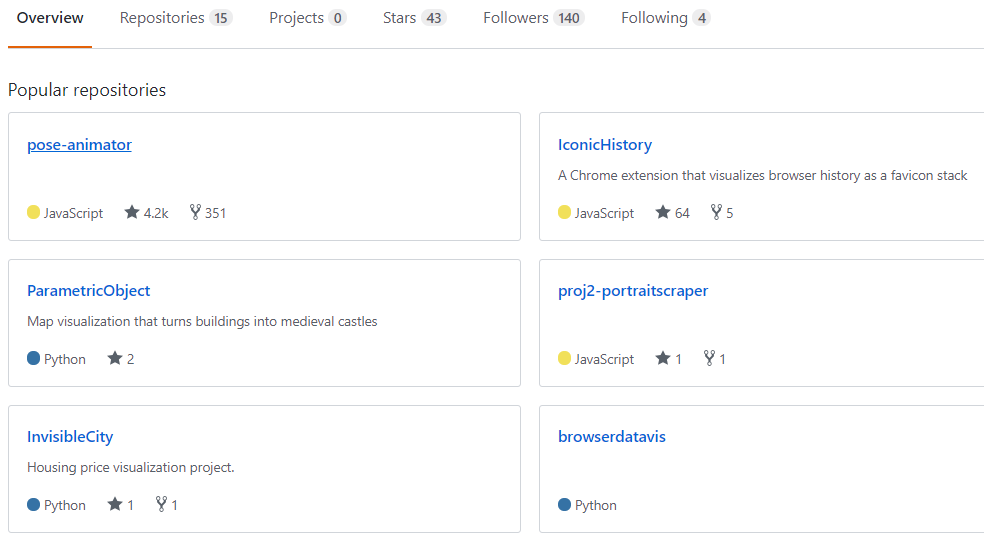Open the Projects tab
This screenshot has width=984, height=539.
(x=307, y=18)
